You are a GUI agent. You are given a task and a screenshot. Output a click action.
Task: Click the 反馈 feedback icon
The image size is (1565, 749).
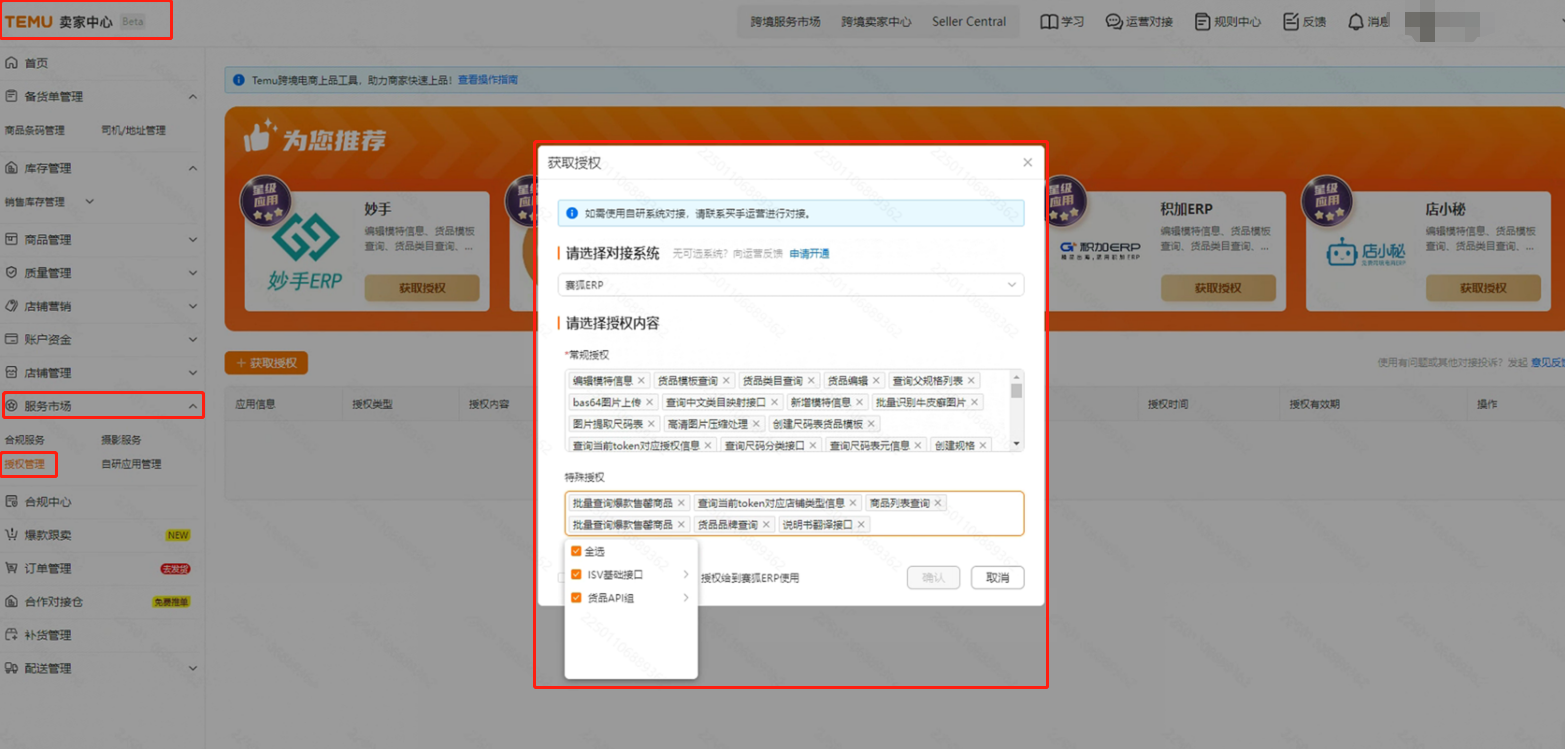tap(1291, 21)
